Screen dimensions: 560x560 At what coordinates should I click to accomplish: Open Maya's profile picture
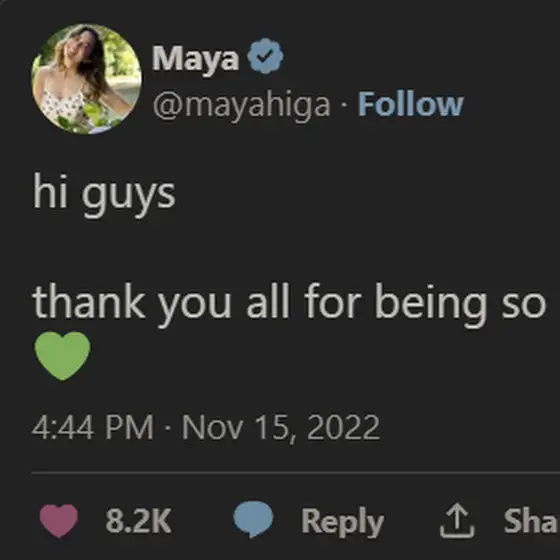click(86, 79)
